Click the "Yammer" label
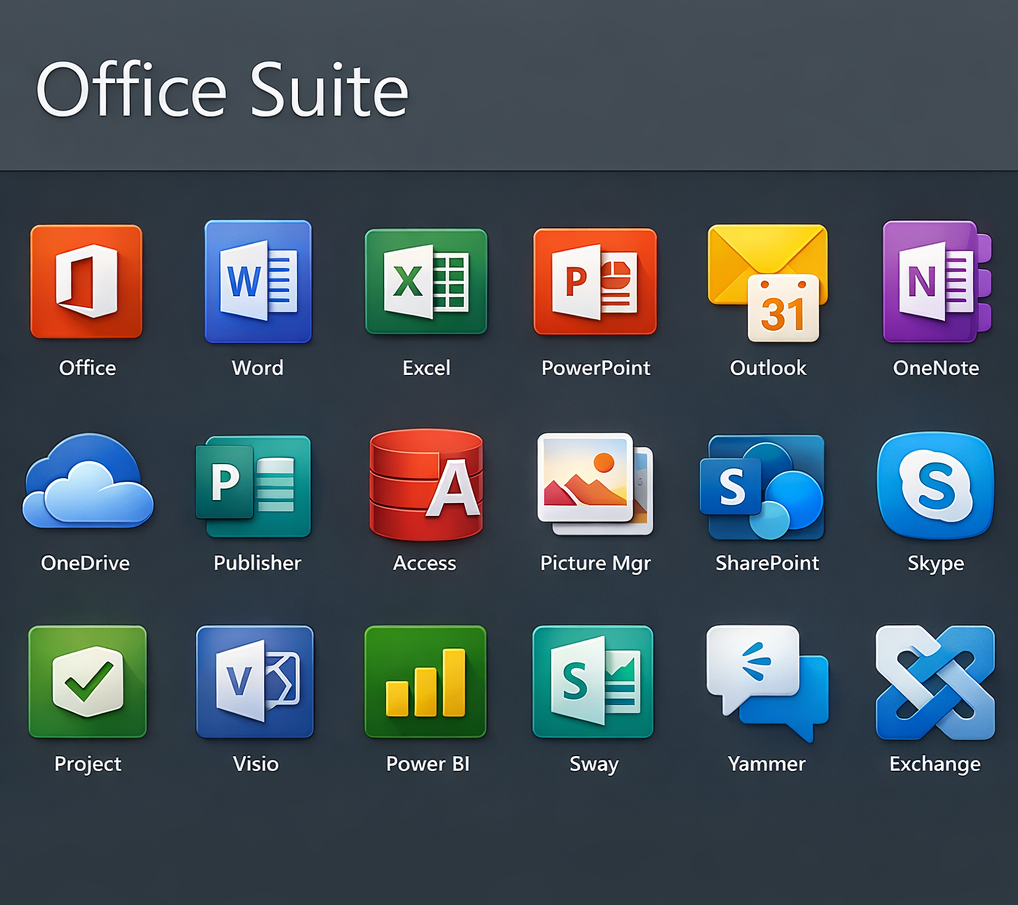Screen dimensions: 1018x905 (767, 763)
